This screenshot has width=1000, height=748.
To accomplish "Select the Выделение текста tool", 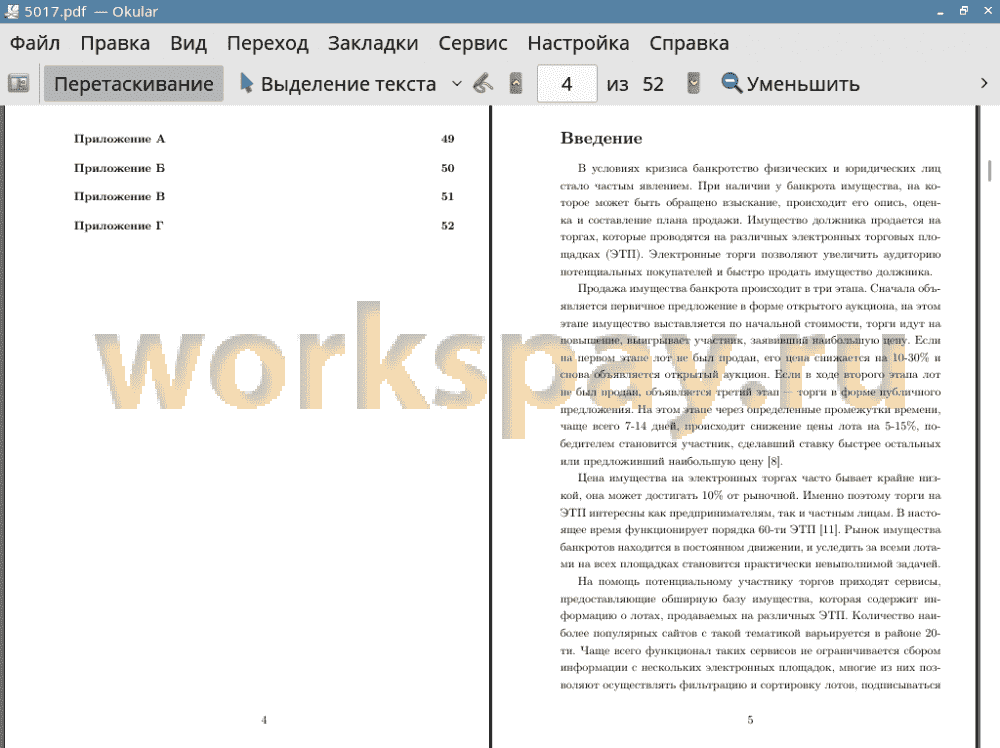I will pyautogui.click(x=338, y=84).
